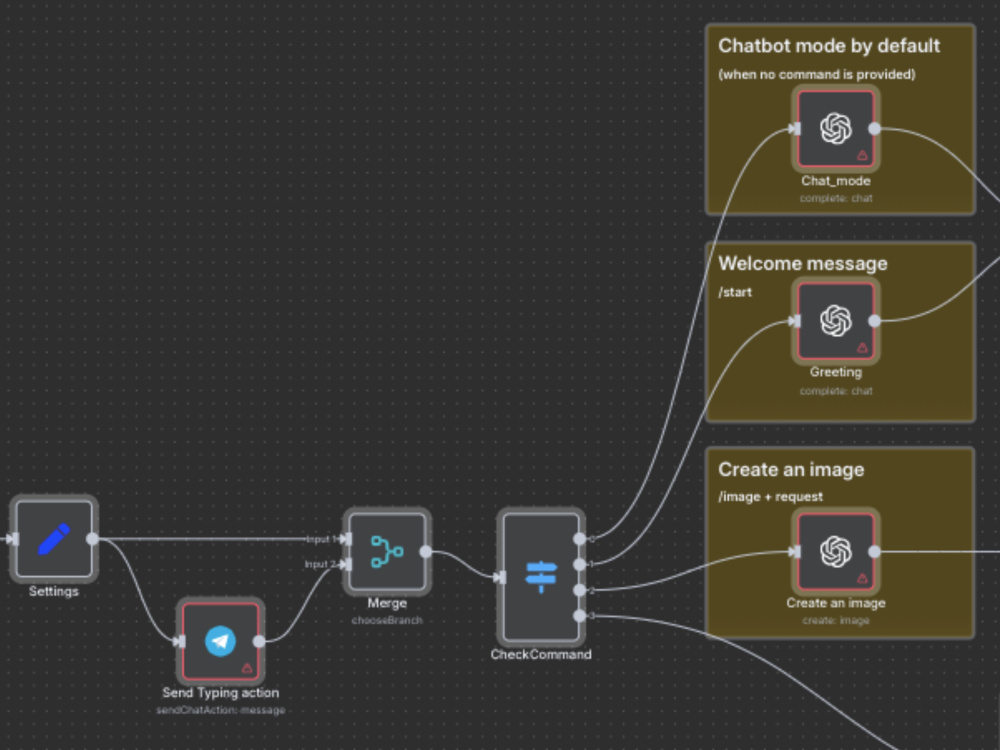The width and height of the screenshot is (1000, 750).
Task: Click the Create an image node input connector
Action: 796,552
